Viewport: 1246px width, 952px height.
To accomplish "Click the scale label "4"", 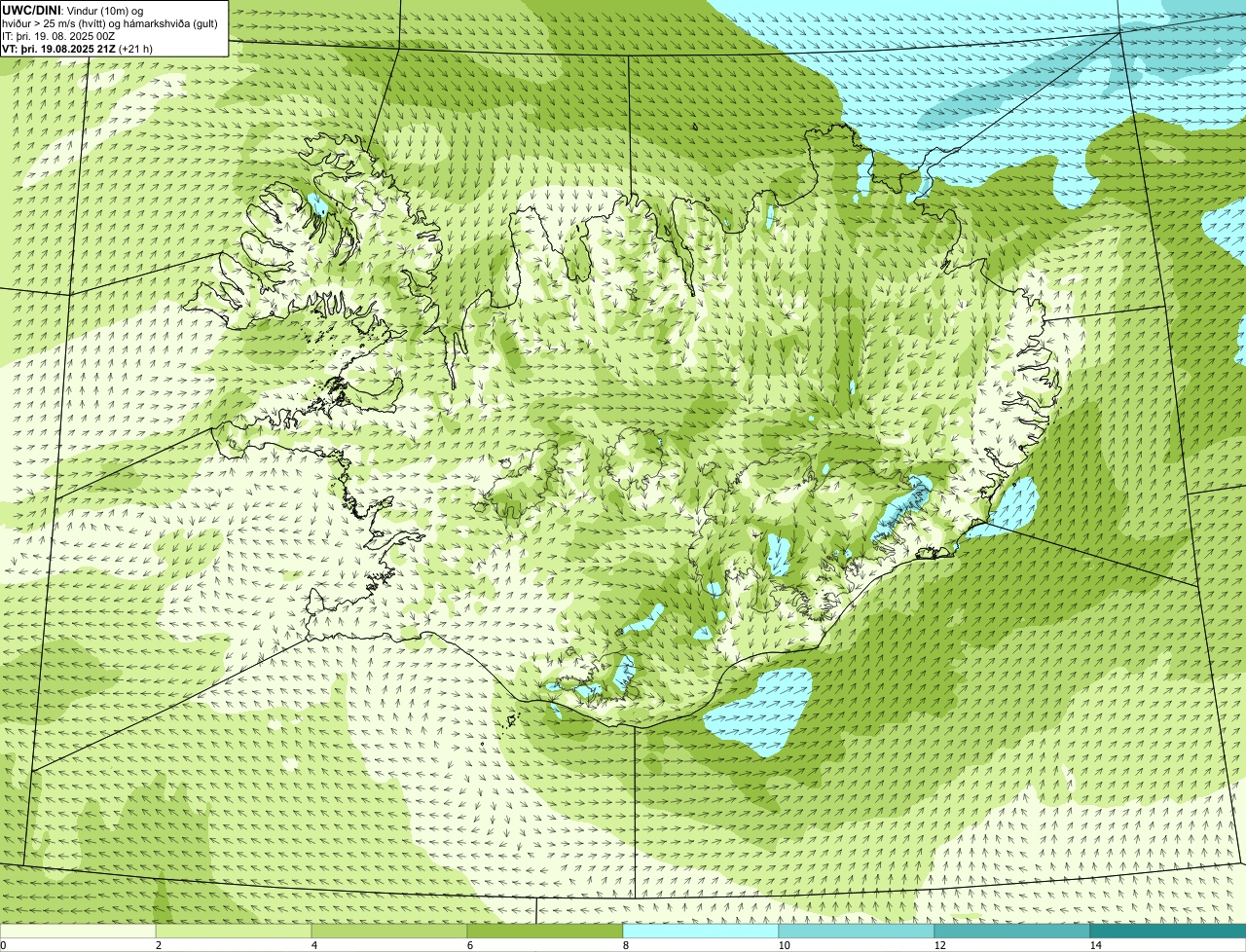I will (313, 945).
